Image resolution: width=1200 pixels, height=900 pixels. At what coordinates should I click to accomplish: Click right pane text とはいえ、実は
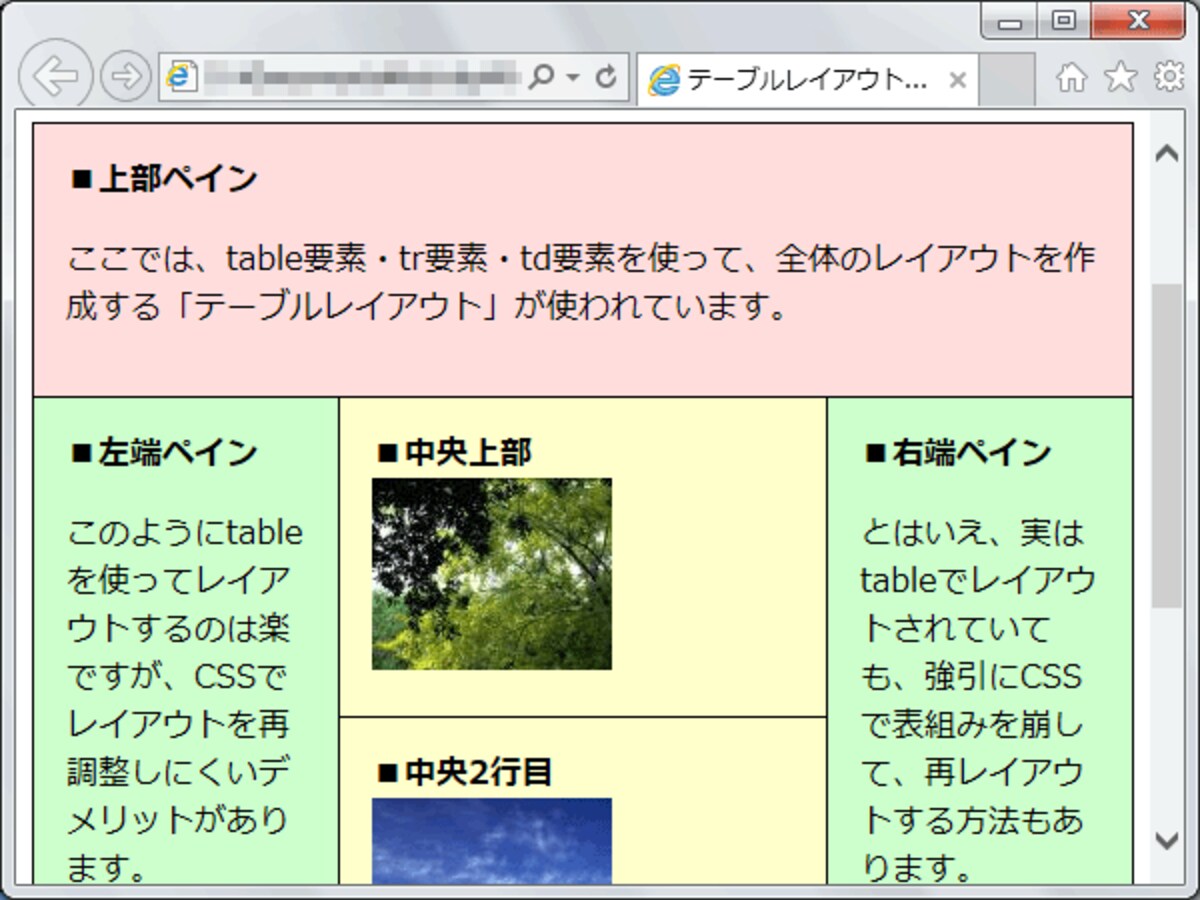[973, 533]
